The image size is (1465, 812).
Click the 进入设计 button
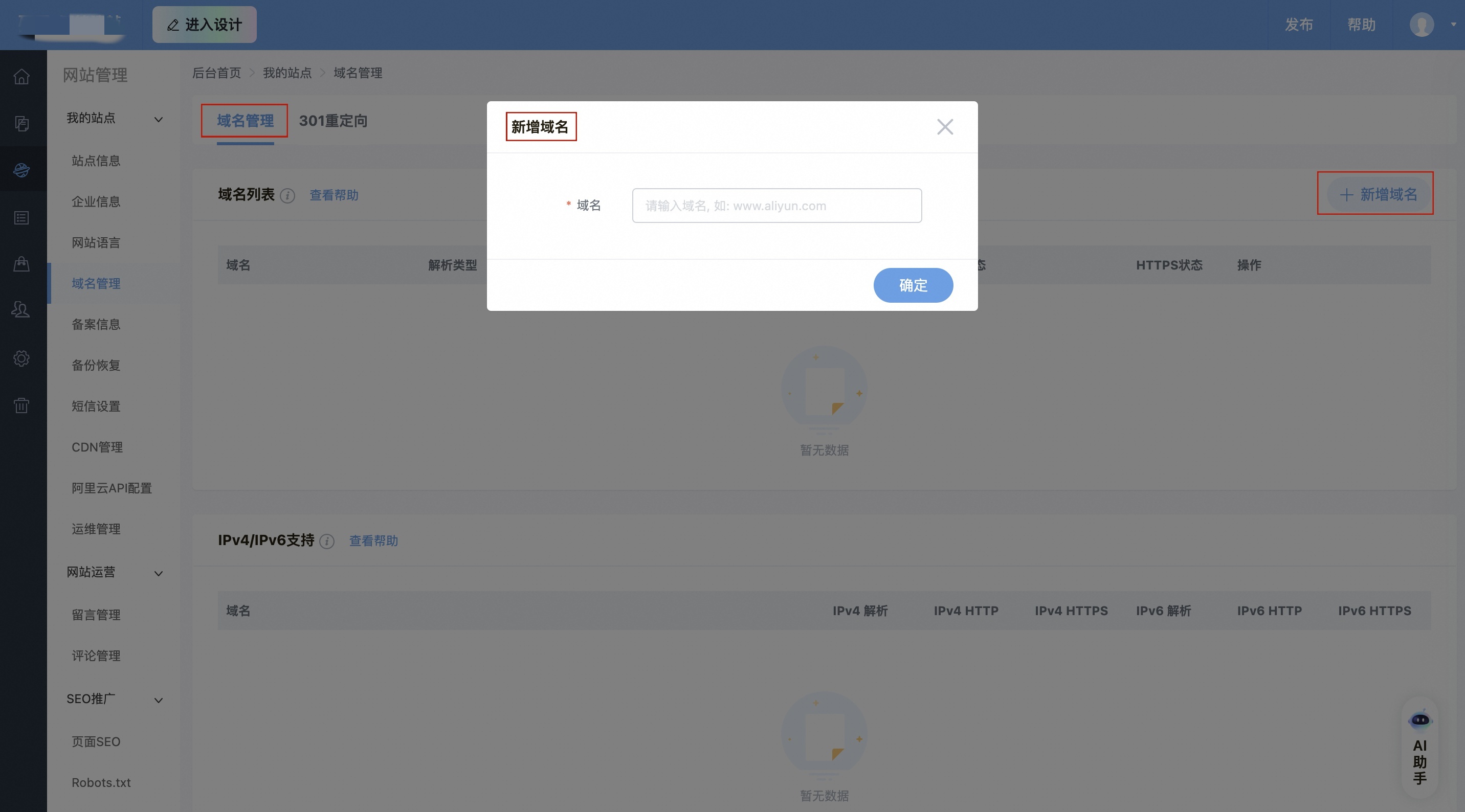(204, 25)
